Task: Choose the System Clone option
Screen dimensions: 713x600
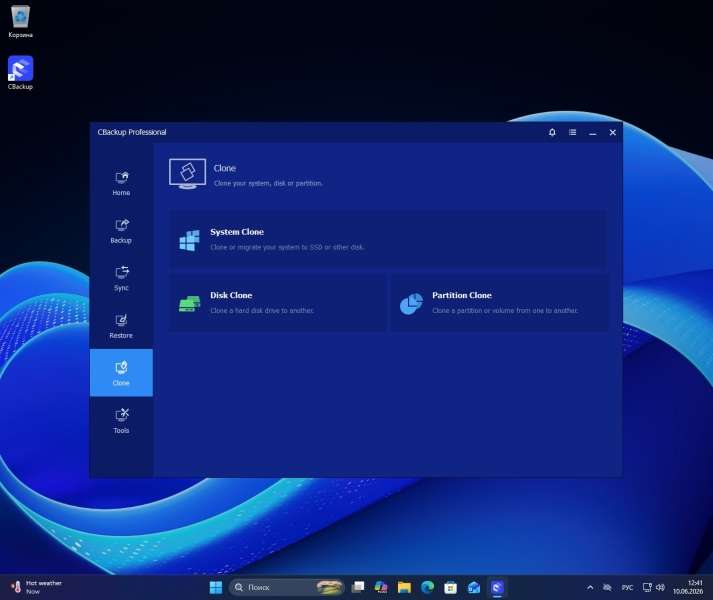Action: pos(388,240)
